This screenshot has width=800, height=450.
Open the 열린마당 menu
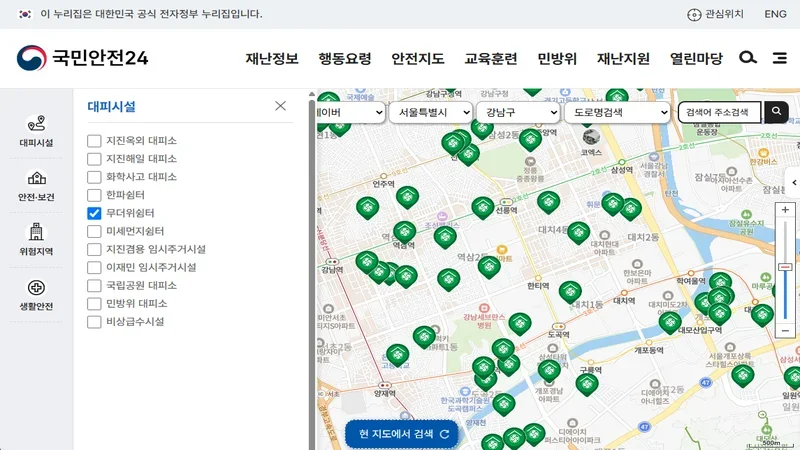(696, 59)
